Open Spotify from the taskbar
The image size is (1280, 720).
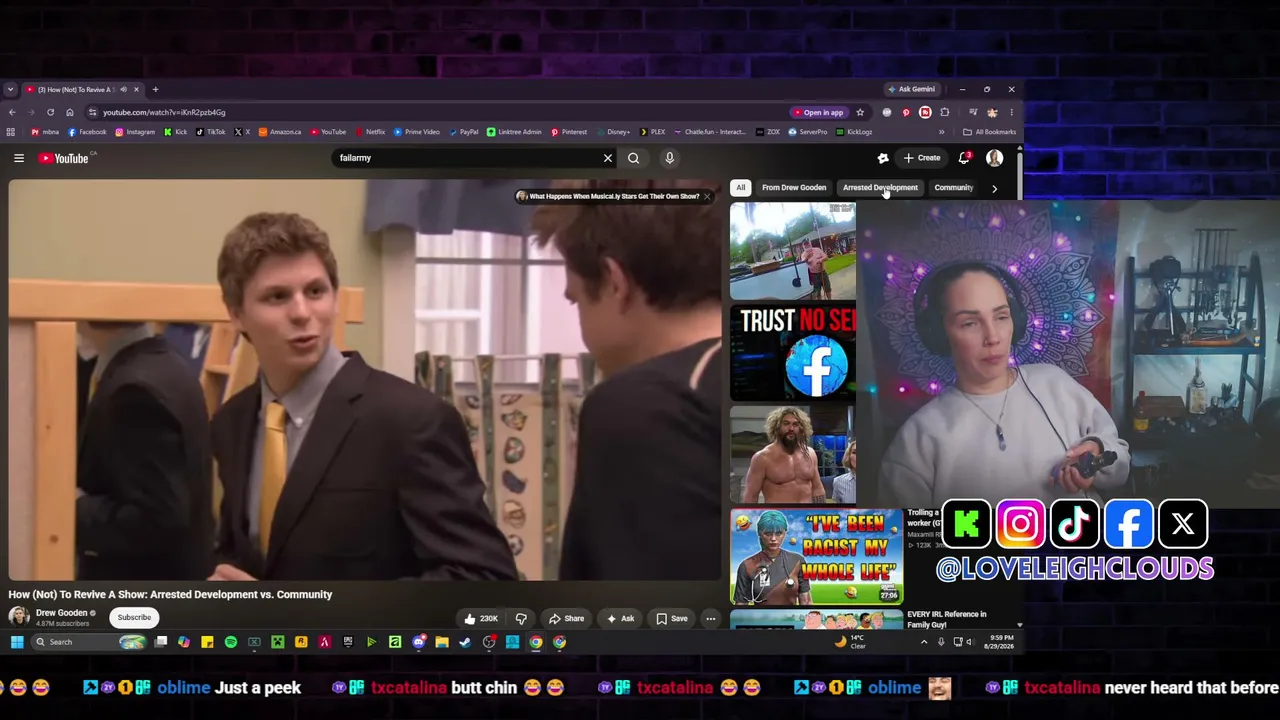[x=231, y=642]
